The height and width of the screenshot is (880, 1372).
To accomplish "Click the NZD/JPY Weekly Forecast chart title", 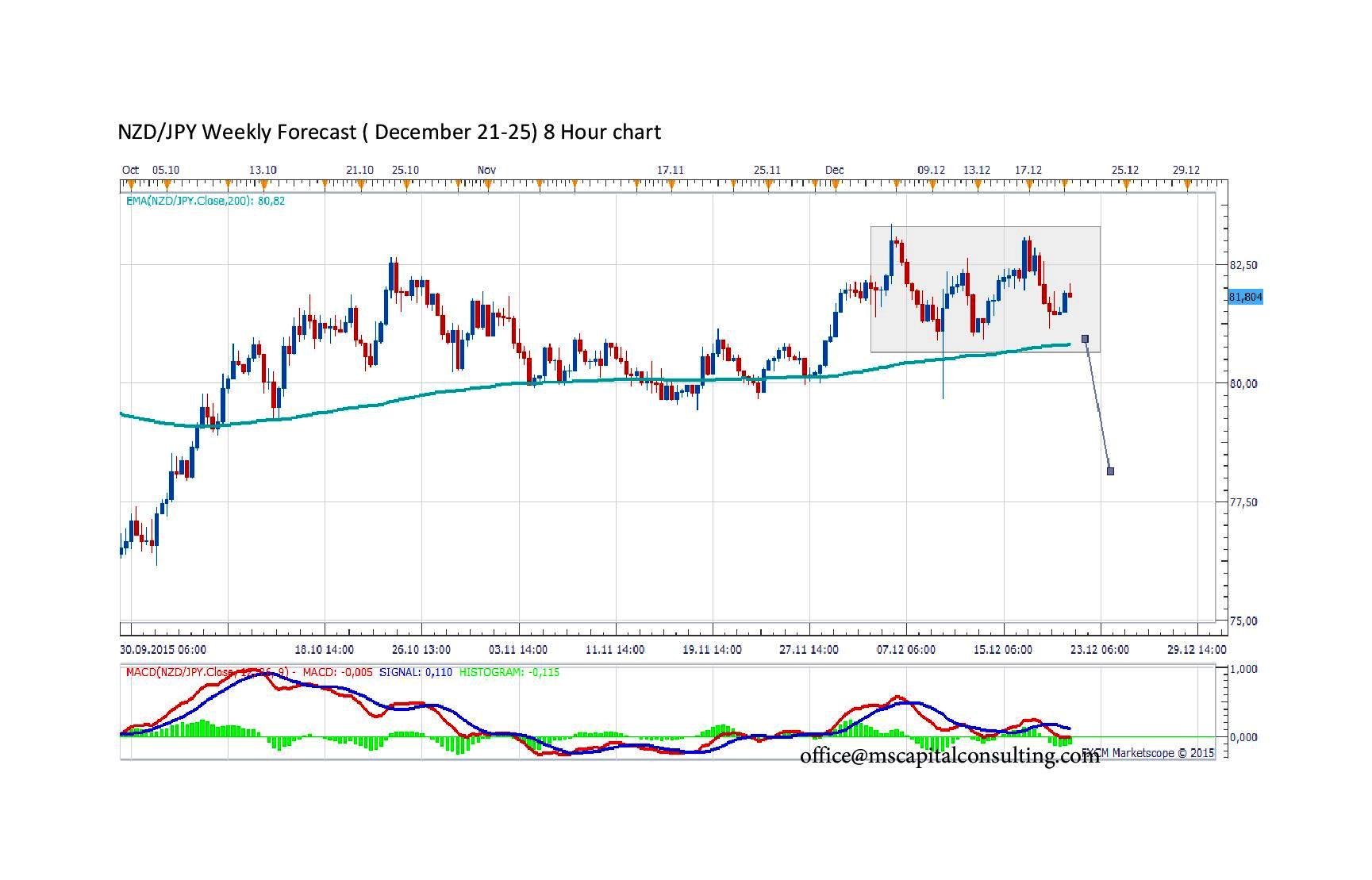I will pos(389,132).
